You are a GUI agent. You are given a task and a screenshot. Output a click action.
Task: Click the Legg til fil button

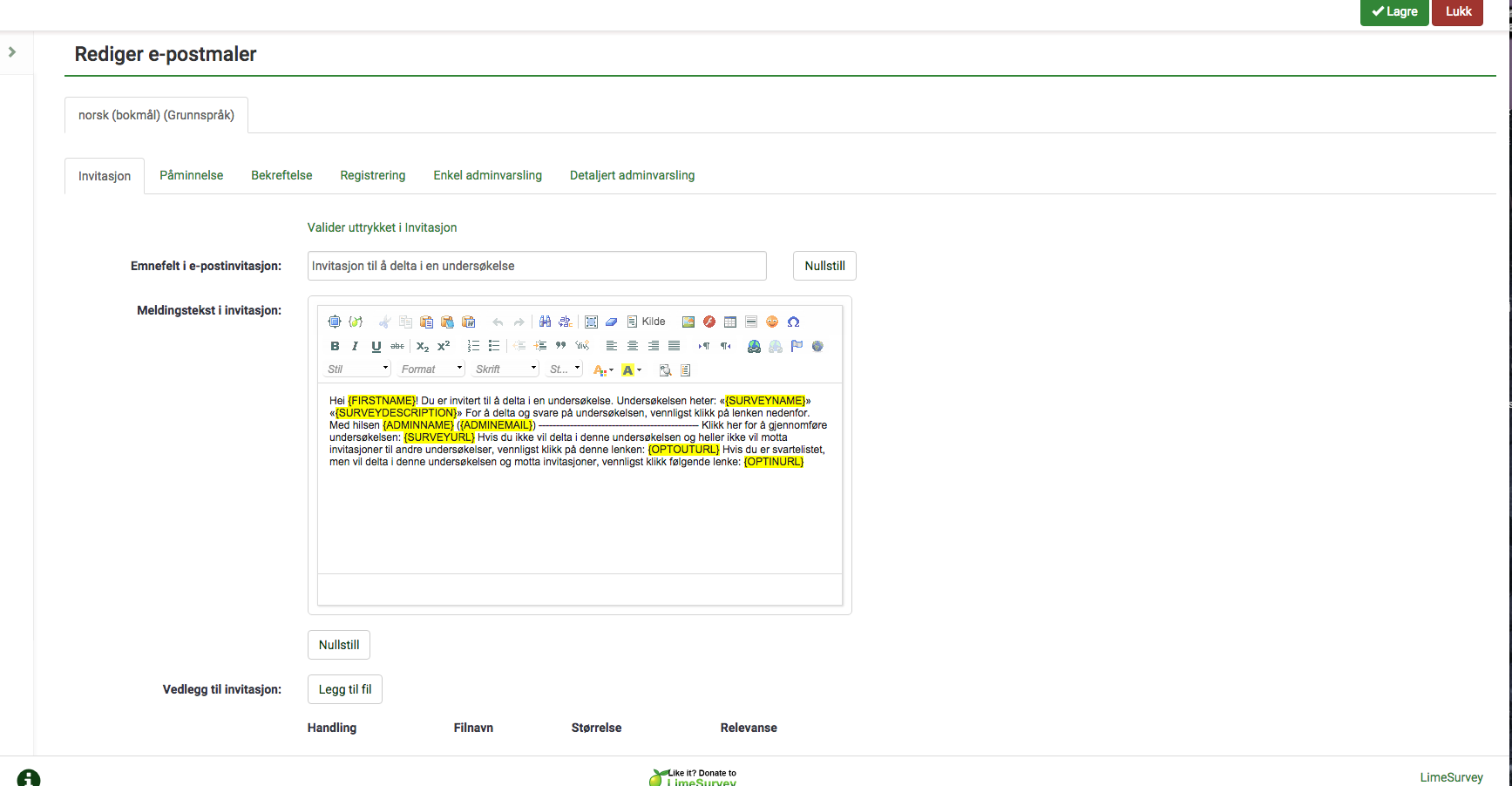click(345, 689)
